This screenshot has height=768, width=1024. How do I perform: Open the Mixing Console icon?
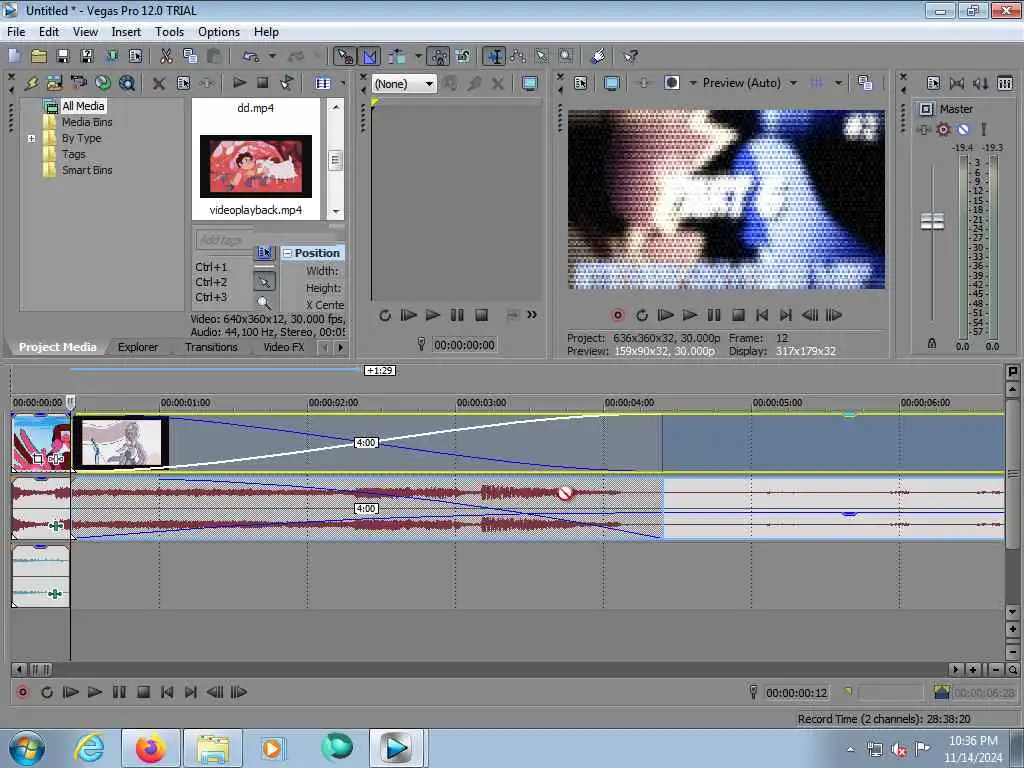point(1005,83)
